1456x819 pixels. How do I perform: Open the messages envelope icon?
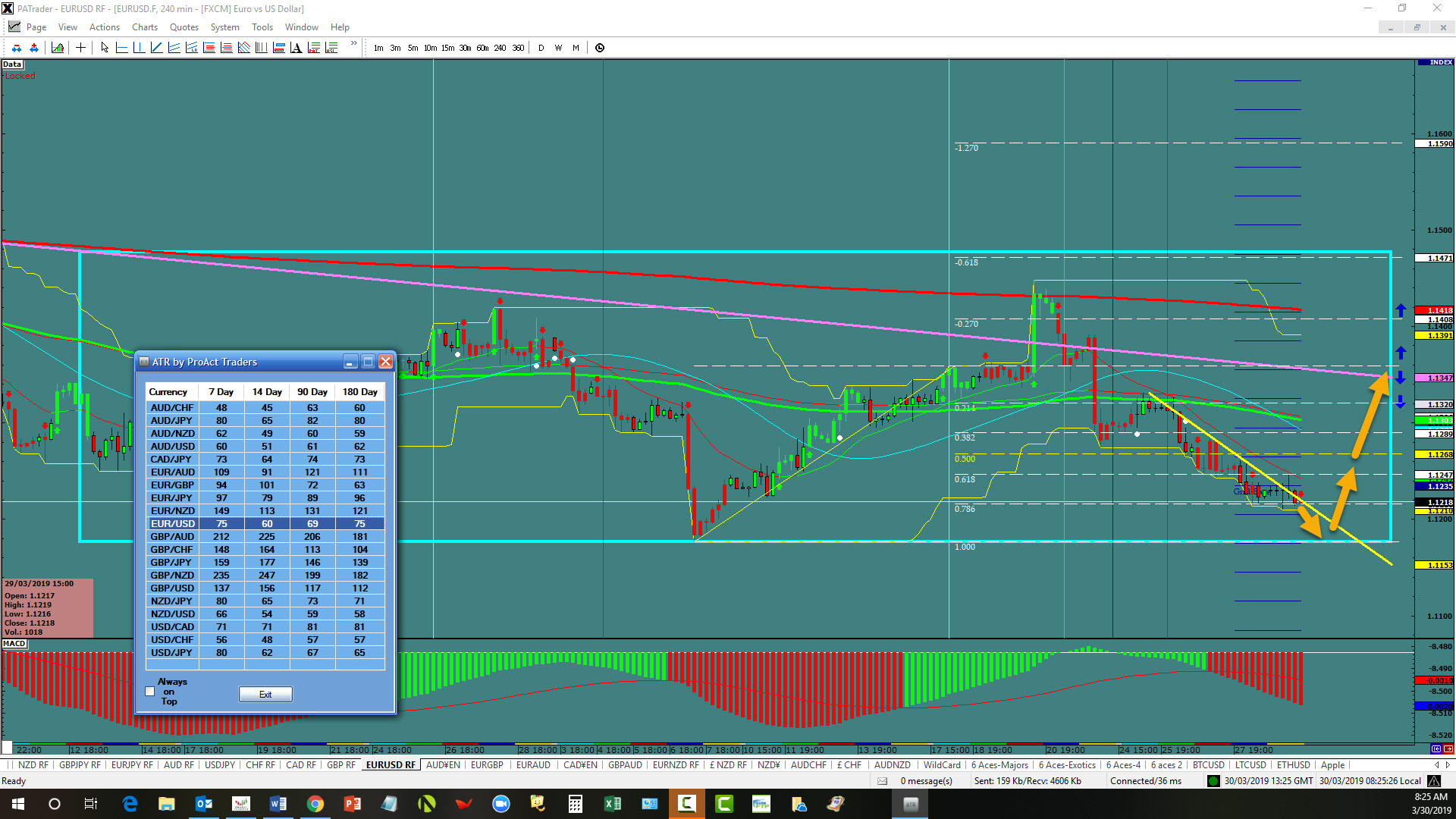(882, 781)
